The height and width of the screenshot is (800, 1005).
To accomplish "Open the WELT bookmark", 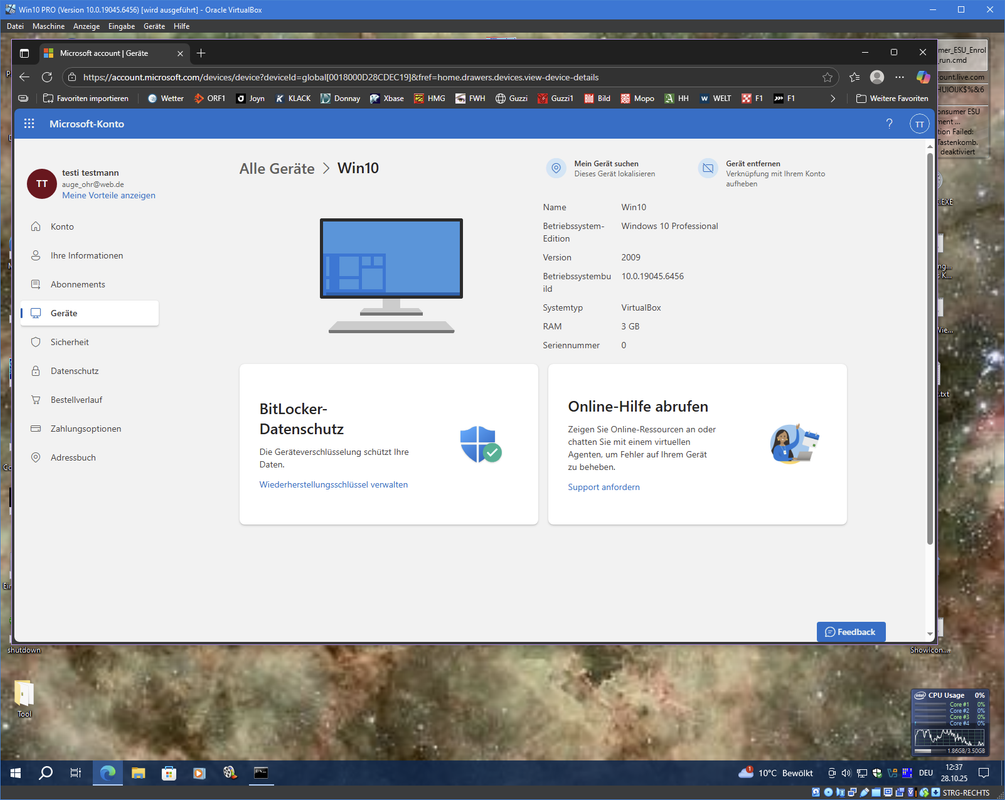I will pos(715,98).
